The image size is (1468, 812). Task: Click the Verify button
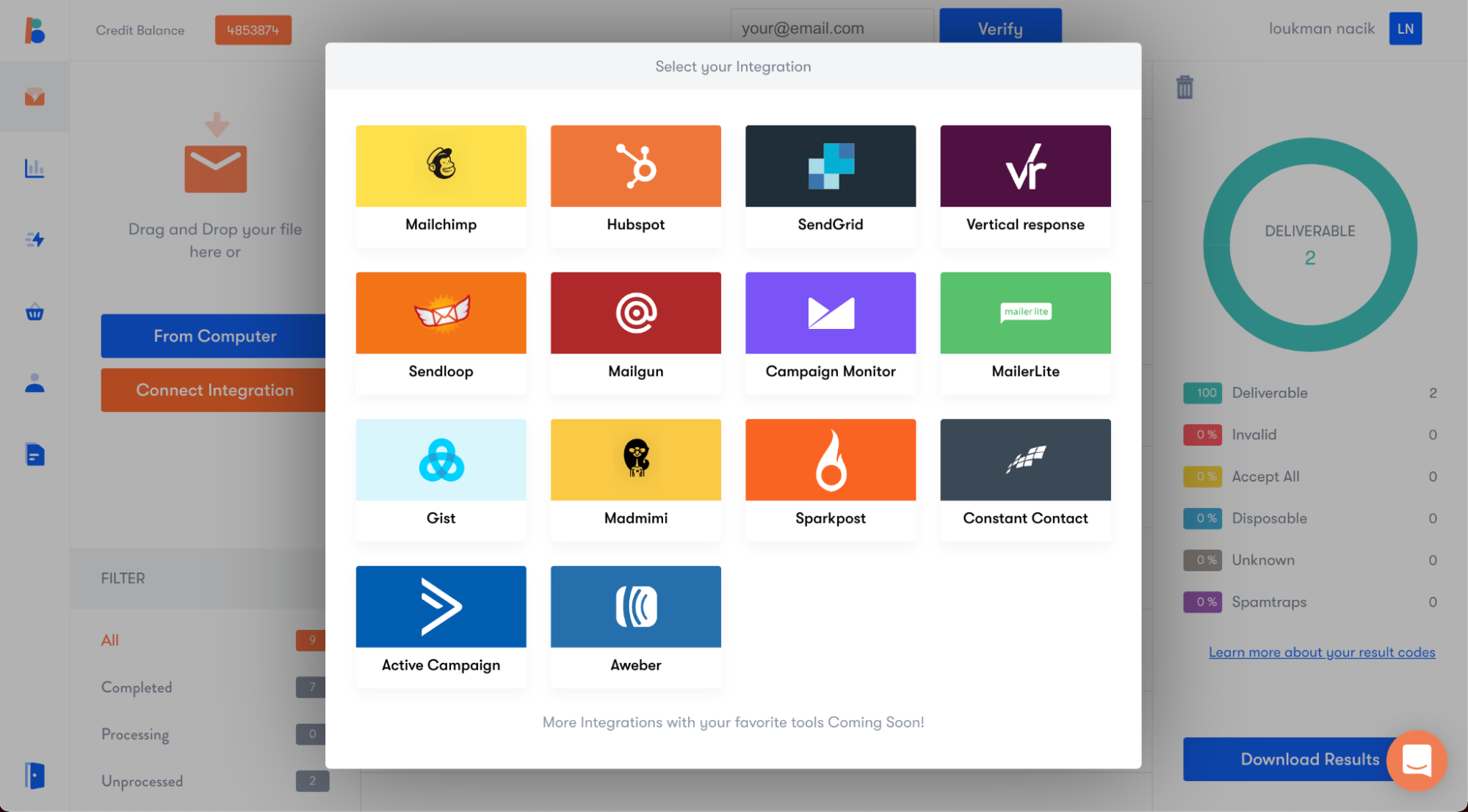[x=1000, y=27]
